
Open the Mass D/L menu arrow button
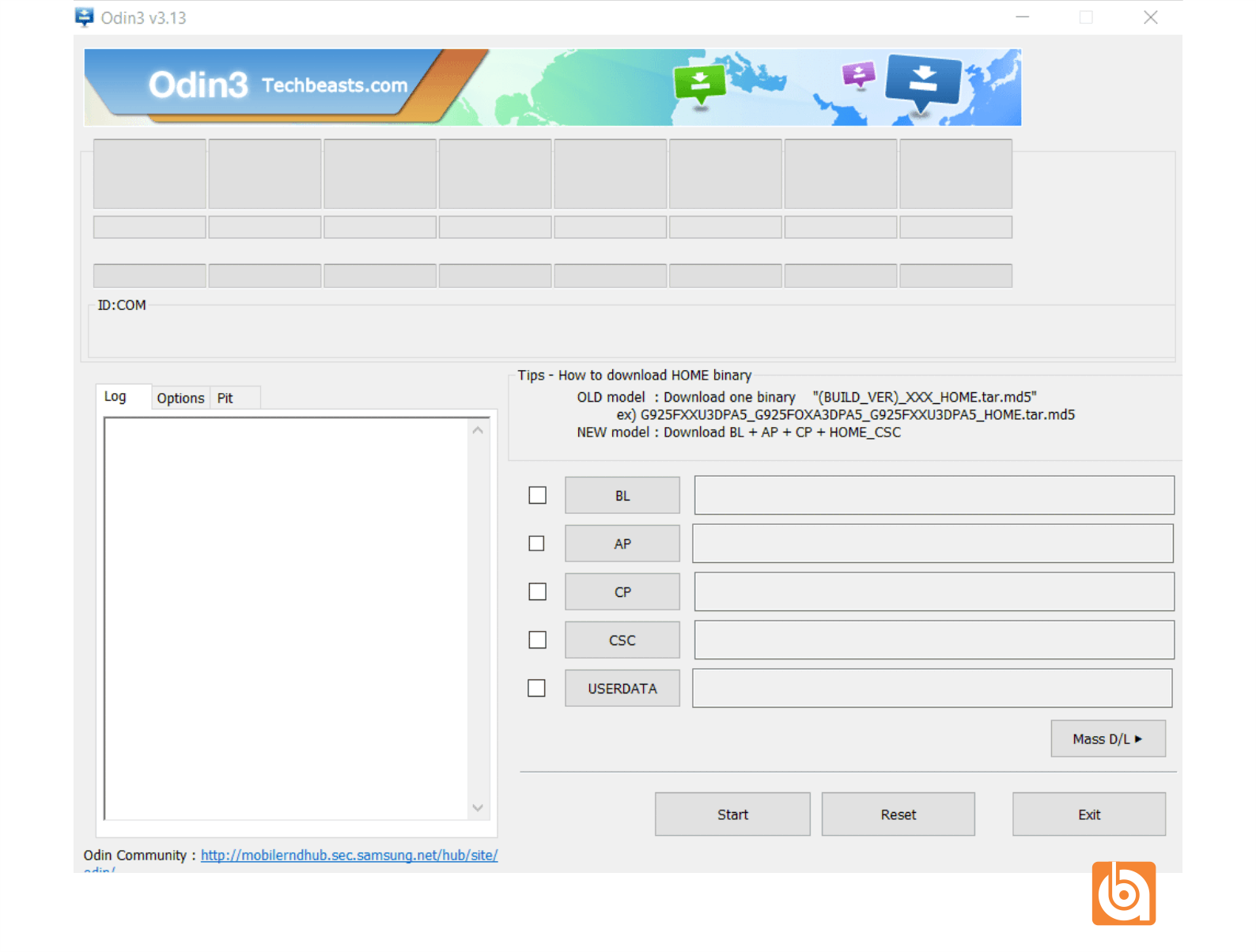[x=1108, y=739]
